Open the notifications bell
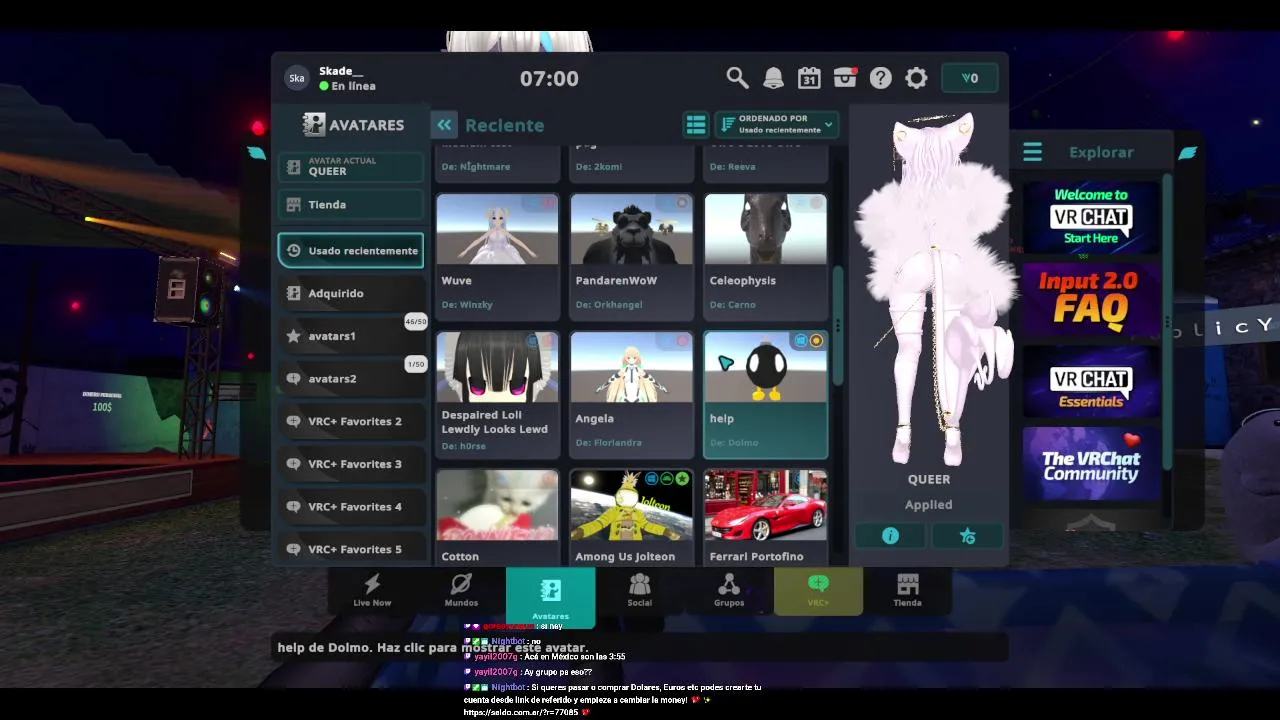This screenshot has width=1280, height=720. click(773, 78)
